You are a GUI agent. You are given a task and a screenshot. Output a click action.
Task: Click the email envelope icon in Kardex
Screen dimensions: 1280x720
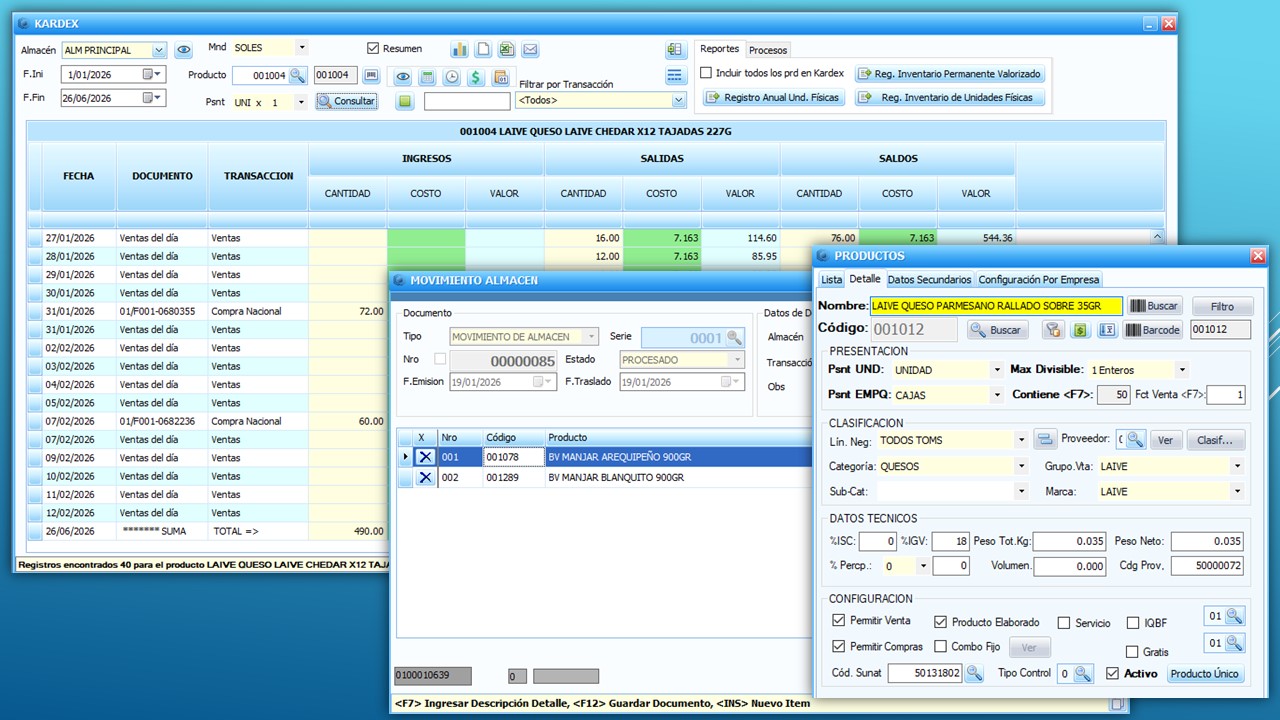(x=530, y=49)
